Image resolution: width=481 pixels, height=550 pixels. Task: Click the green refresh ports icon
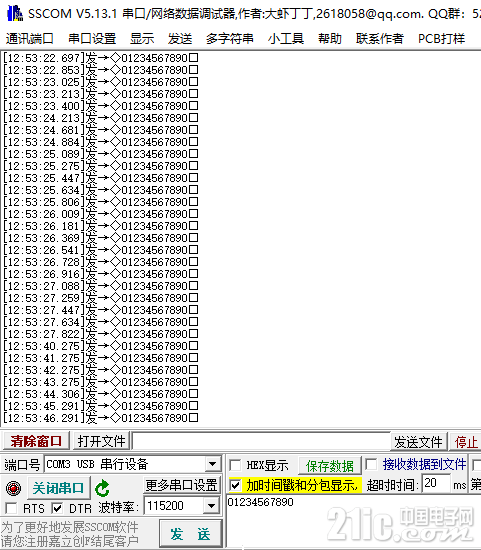[x=102, y=488]
